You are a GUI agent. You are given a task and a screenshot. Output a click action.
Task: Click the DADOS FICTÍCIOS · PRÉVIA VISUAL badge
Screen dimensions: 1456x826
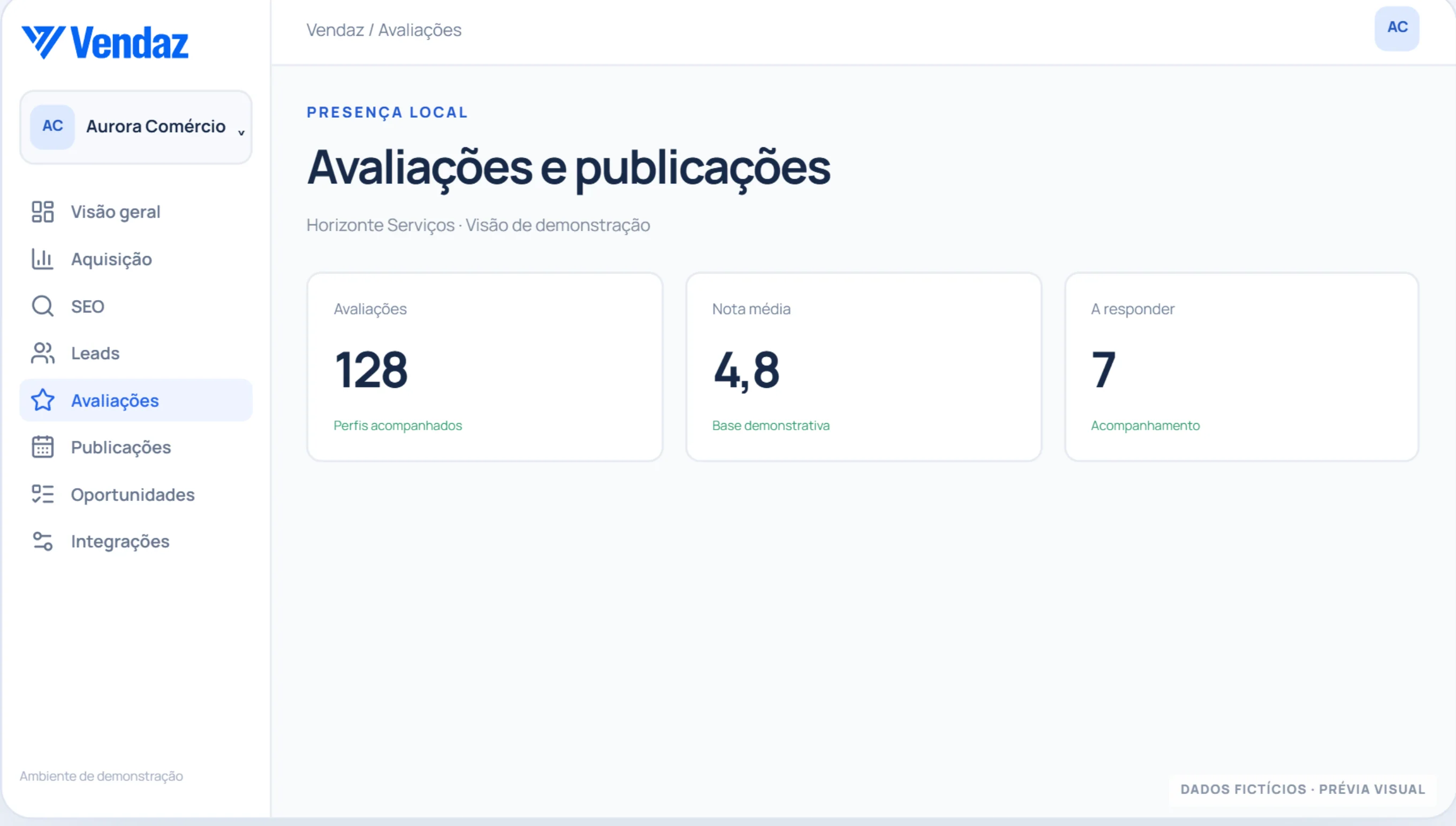coord(1302,789)
